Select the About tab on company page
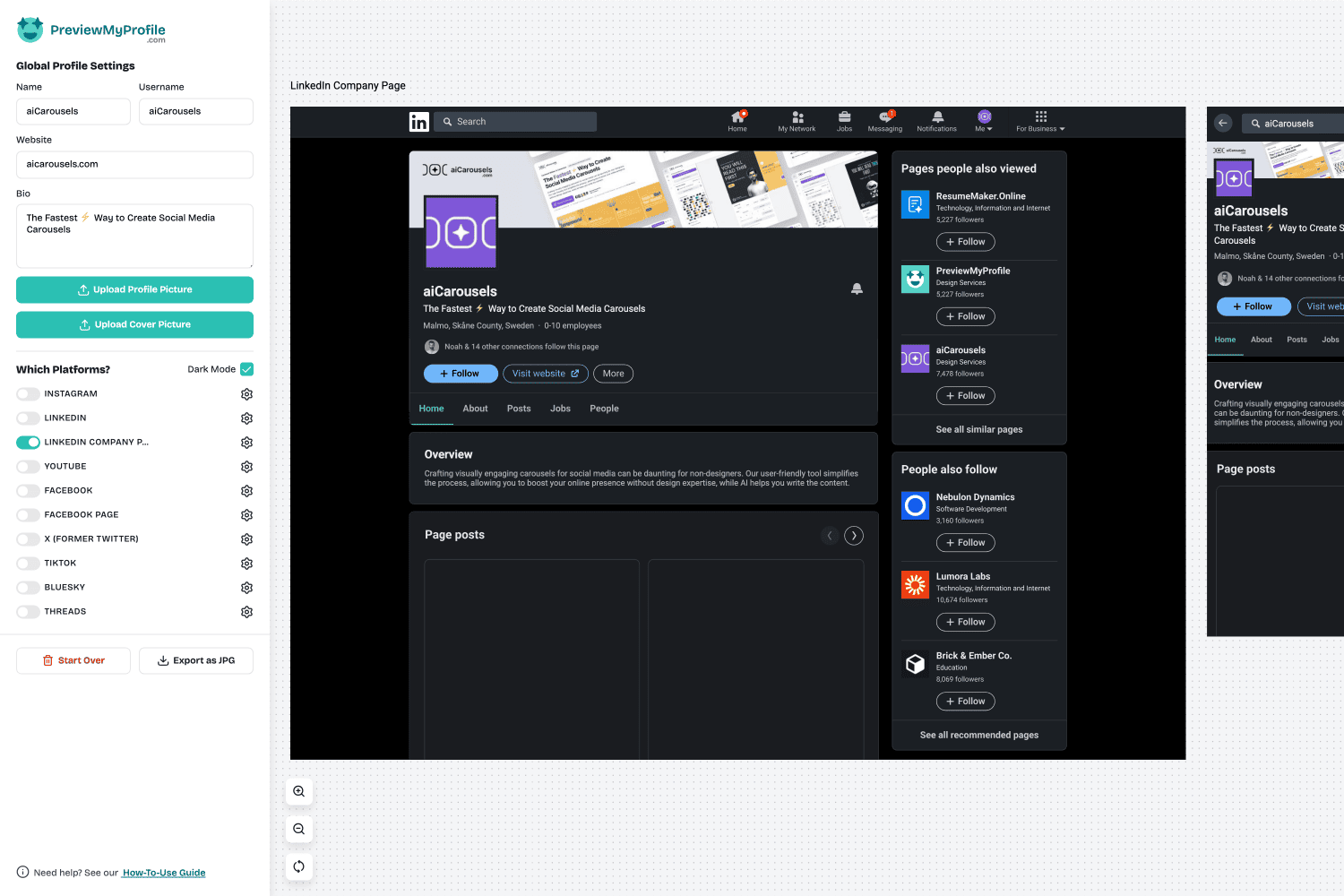Viewport: 1344px width, 896px height. [x=475, y=409]
